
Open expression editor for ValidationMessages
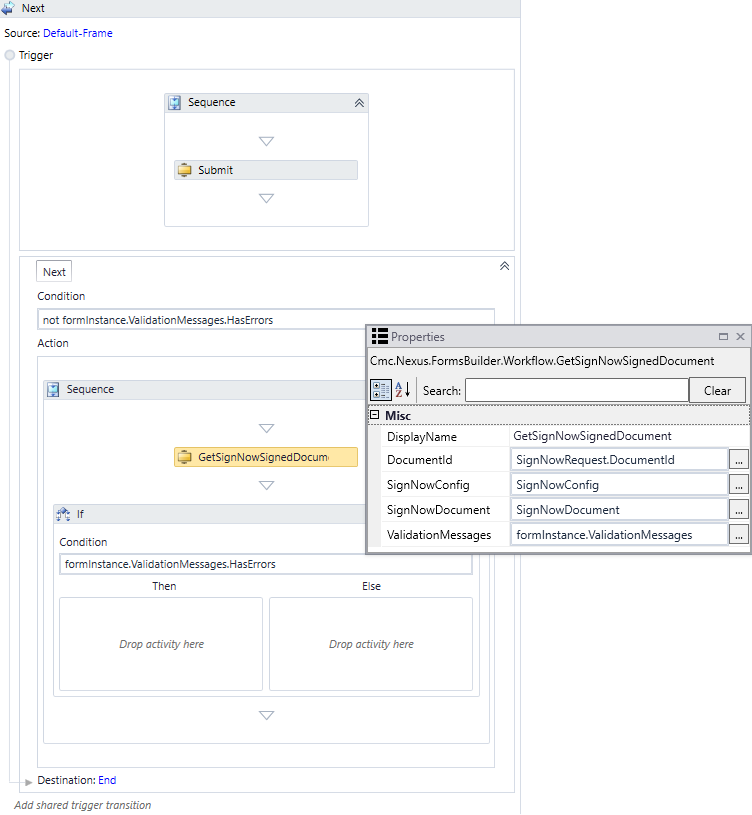(x=738, y=535)
